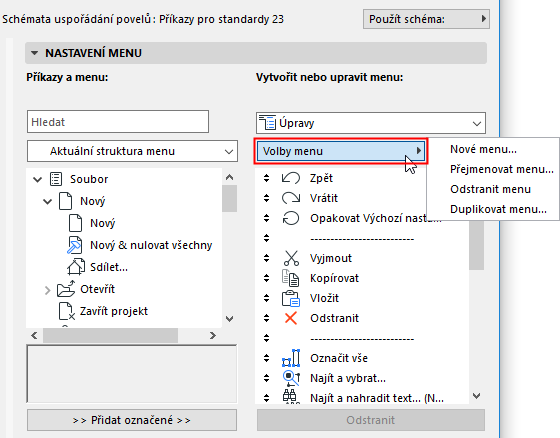This screenshot has height=438, width=560.
Task: Click the blank page icon of Nový submenu
Action: coord(65,201)
